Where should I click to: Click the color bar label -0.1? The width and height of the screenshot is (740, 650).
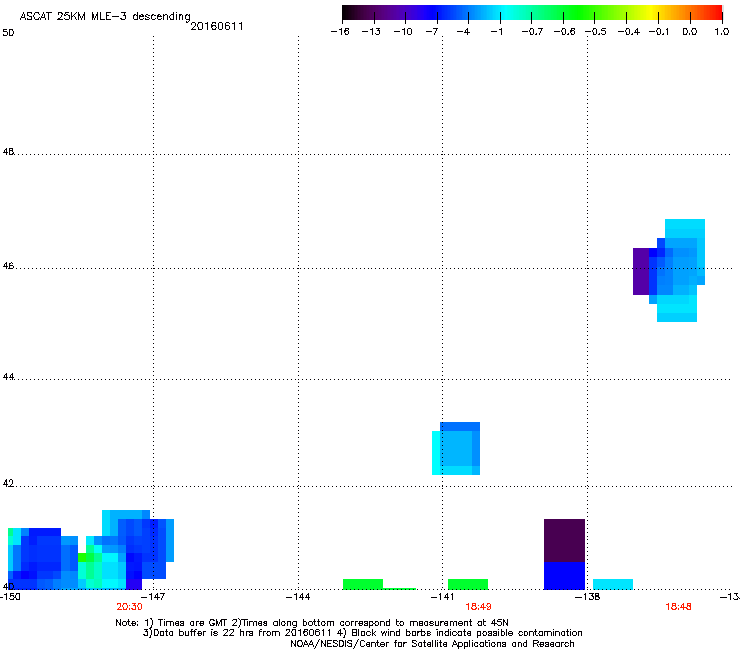(659, 32)
